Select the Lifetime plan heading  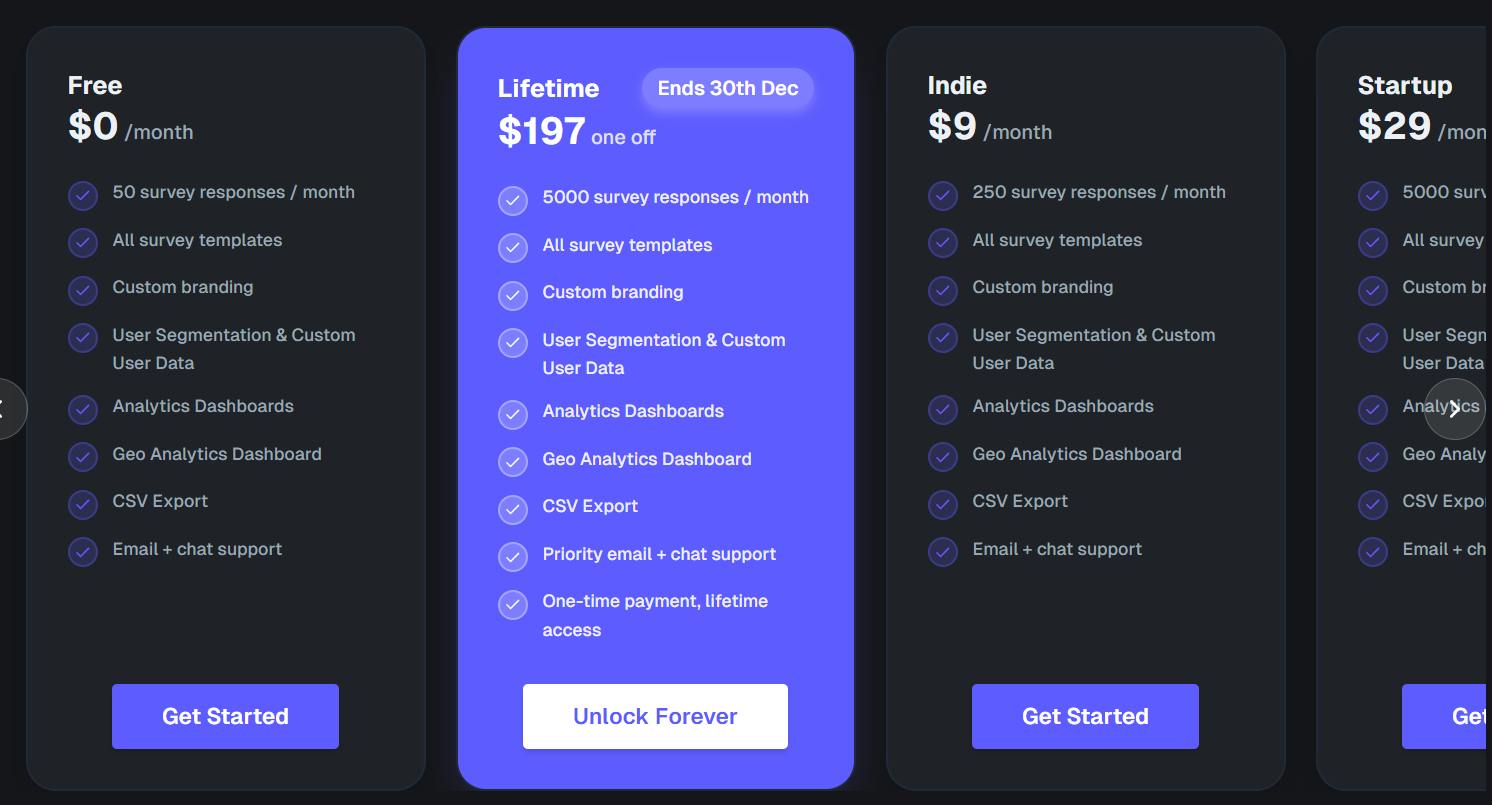point(548,88)
